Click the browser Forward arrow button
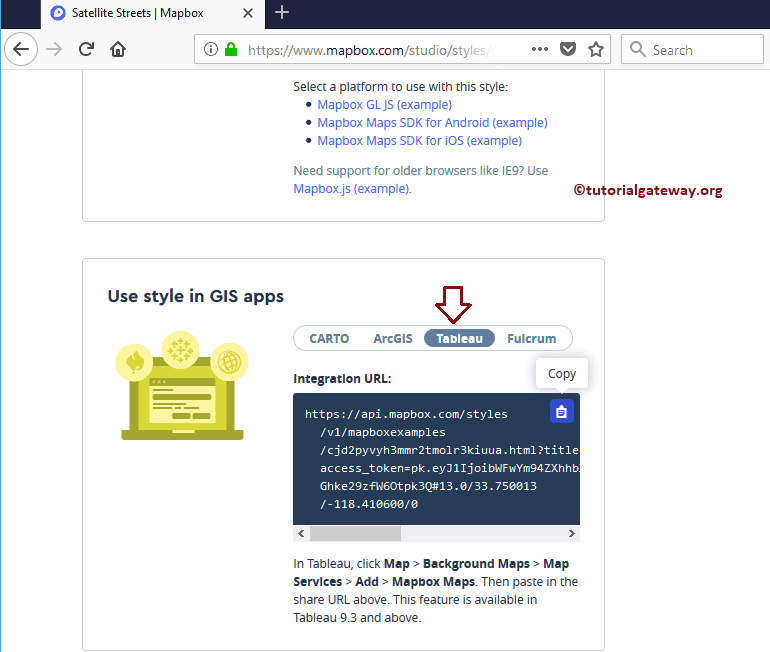 (x=54, y=49)
